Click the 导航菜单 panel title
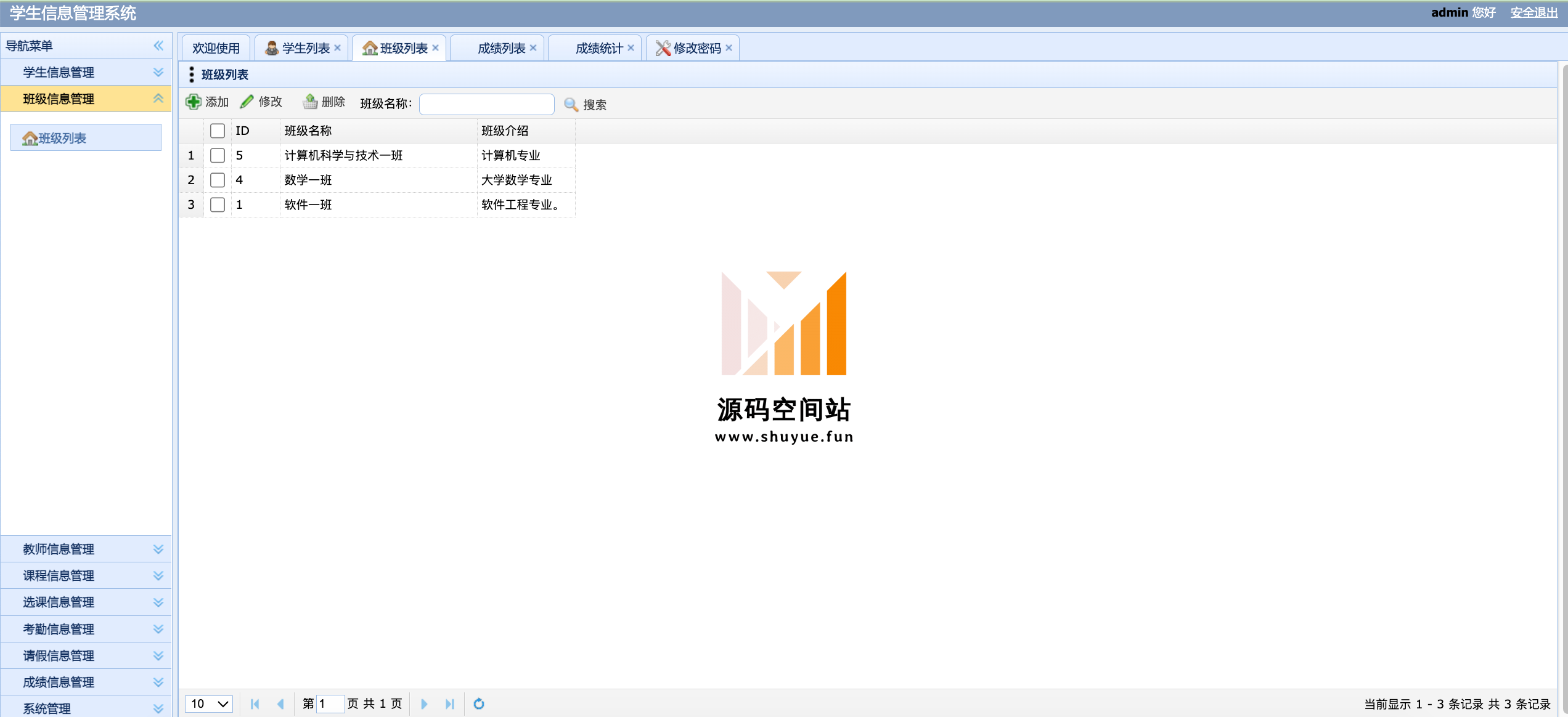The height and width of the screenshot is (717, 1568). coord(29,46)
